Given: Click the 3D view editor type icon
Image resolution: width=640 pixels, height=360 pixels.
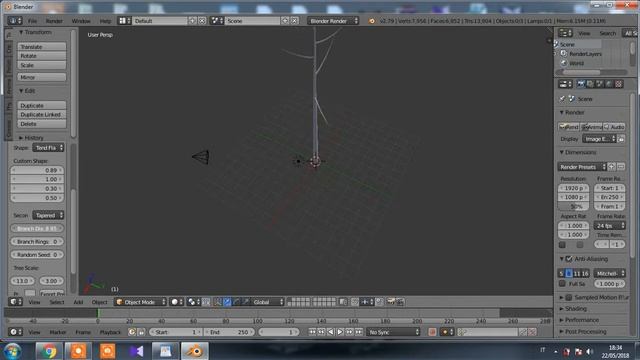Looking at the screenshot, I should [16, 302].
